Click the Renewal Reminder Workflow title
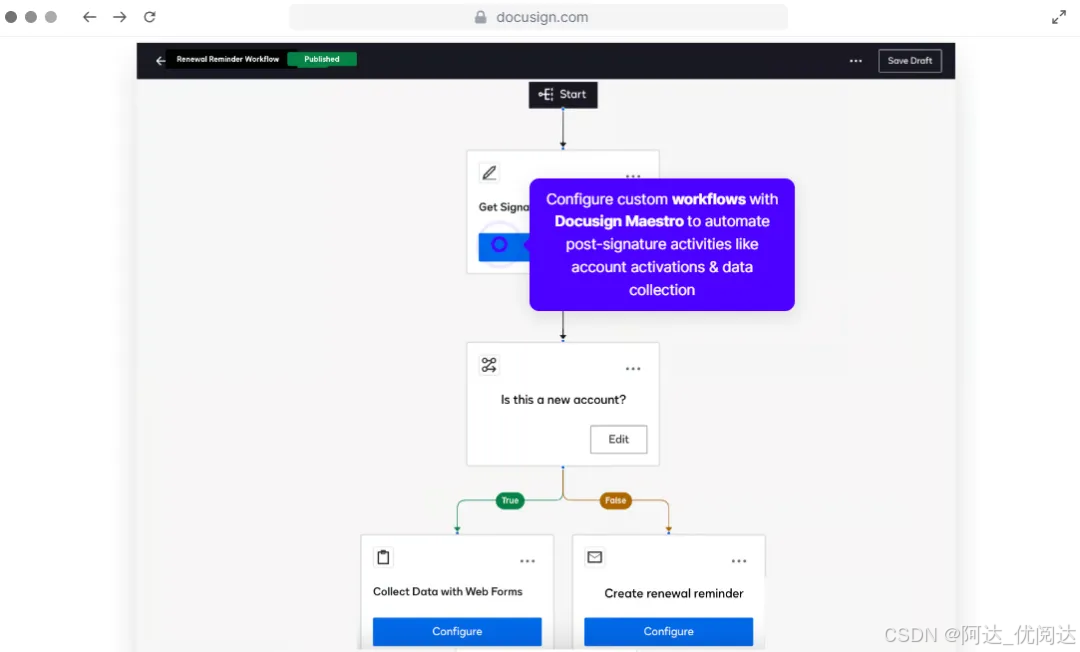This screenshot has height=652, width=1080. [x=227, y=59]
